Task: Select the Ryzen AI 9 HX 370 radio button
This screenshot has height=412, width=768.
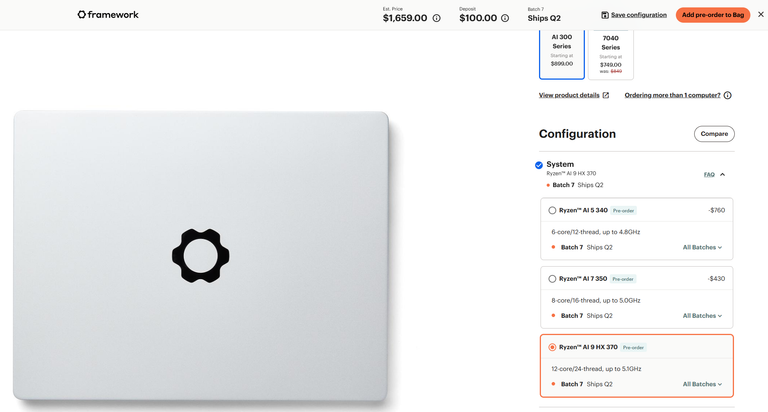Action: pyautogui.click(x=552, y=347)
